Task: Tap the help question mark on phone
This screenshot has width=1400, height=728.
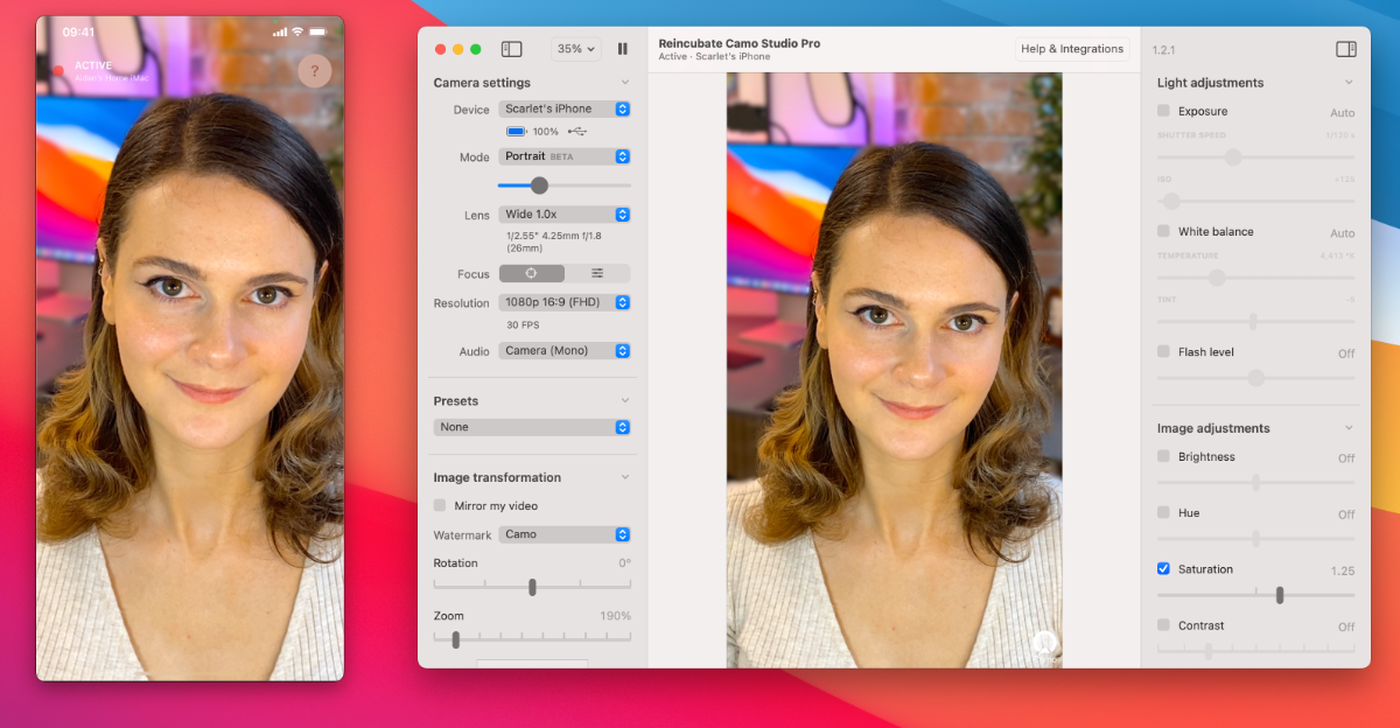Action: pos(314,71)
